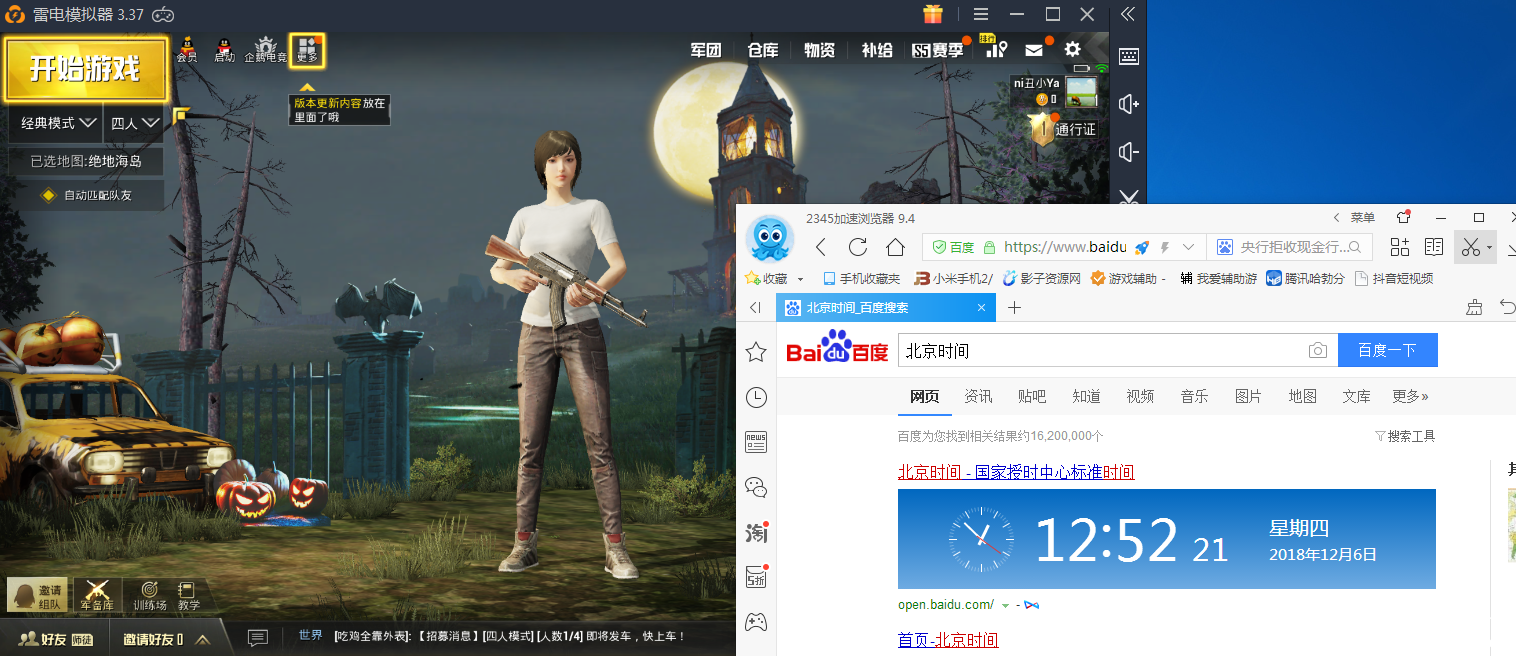Open the emulator hamburger menu

pos(981,14)
